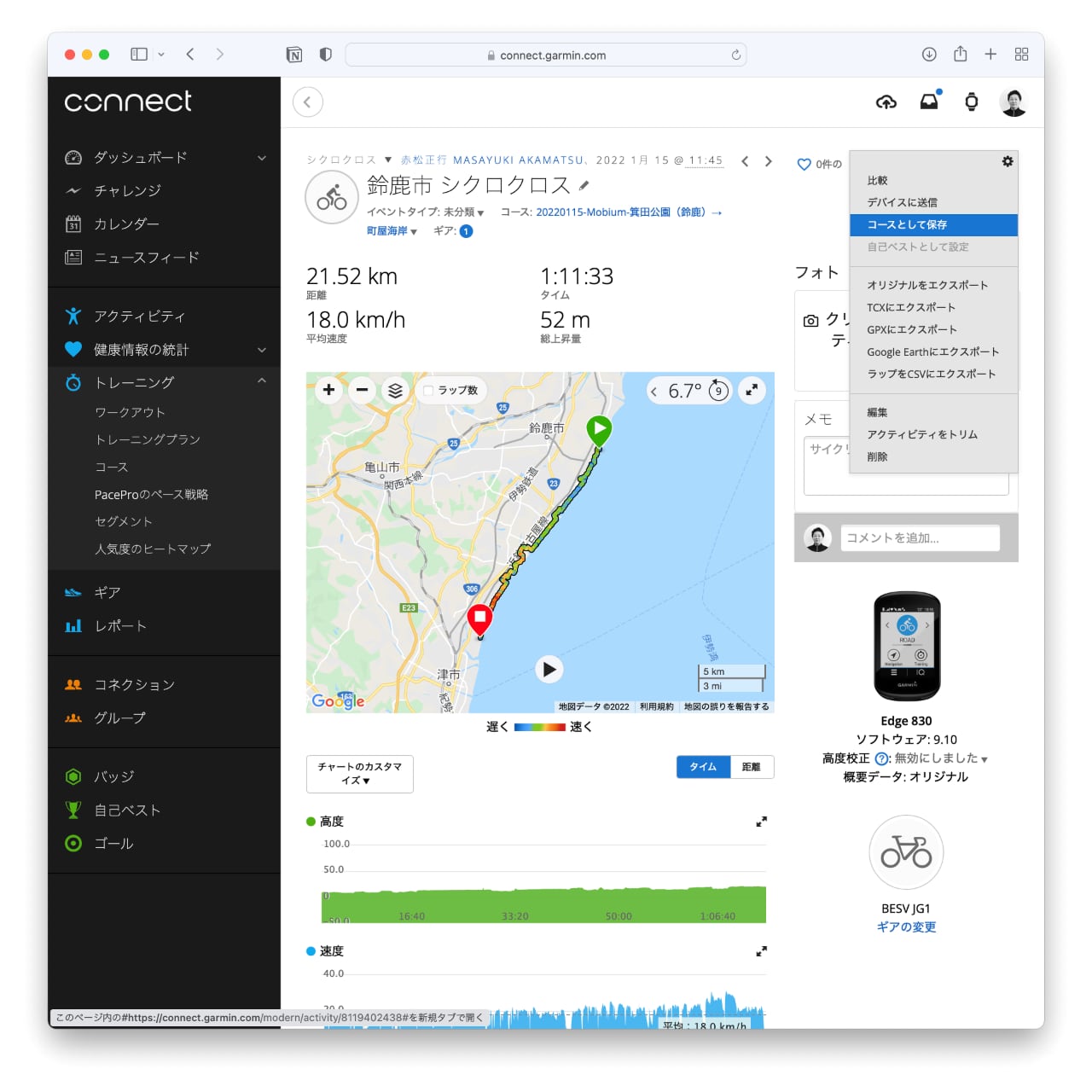Enable the ラップ数 laps checkbox
The width and height of the screenshot is (1092, 1092).
point(429,391)
